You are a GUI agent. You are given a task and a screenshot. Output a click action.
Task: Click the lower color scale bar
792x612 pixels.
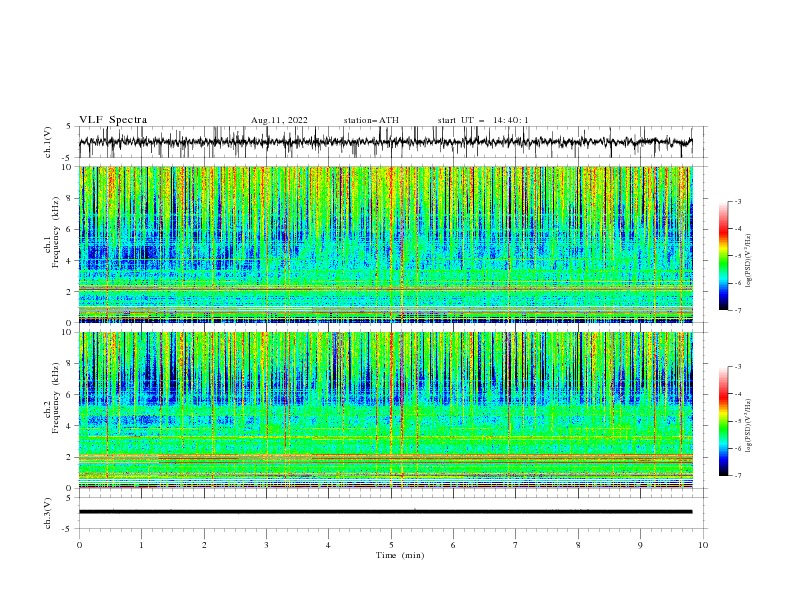coord(723,421)
